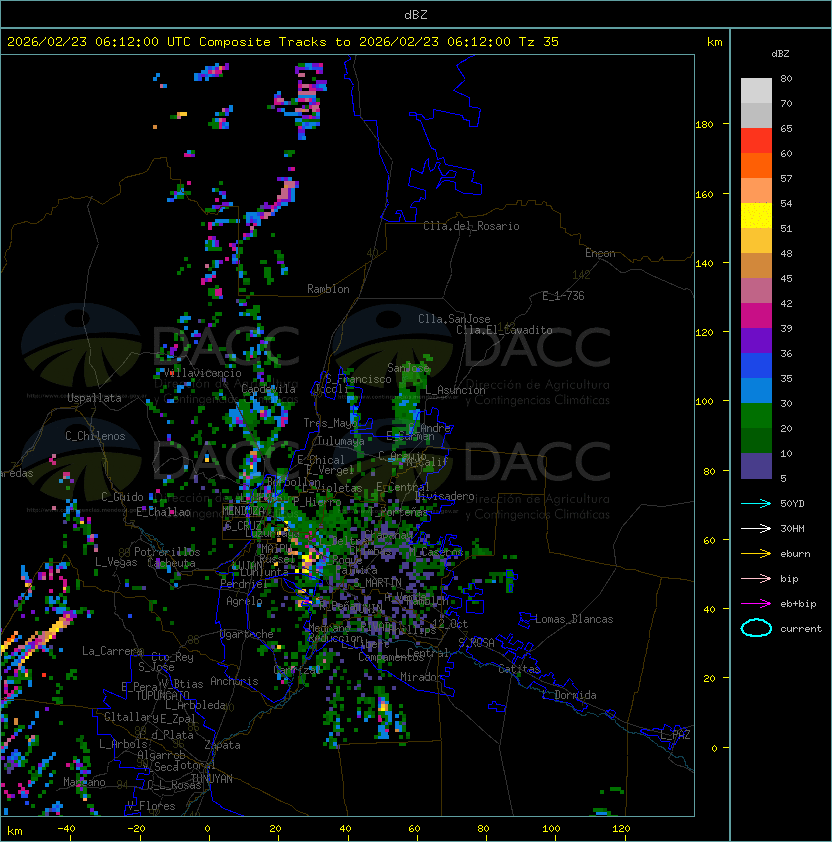
Task: Click the 'Rambion' map label
Action: [x=328, y=289]
